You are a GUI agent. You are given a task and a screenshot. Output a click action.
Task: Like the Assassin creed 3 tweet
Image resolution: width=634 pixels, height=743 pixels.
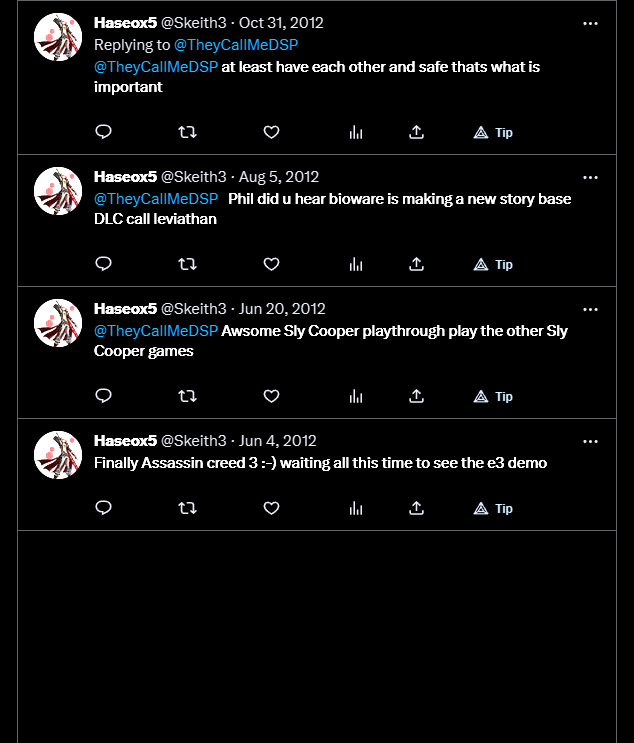coord(271,508)
